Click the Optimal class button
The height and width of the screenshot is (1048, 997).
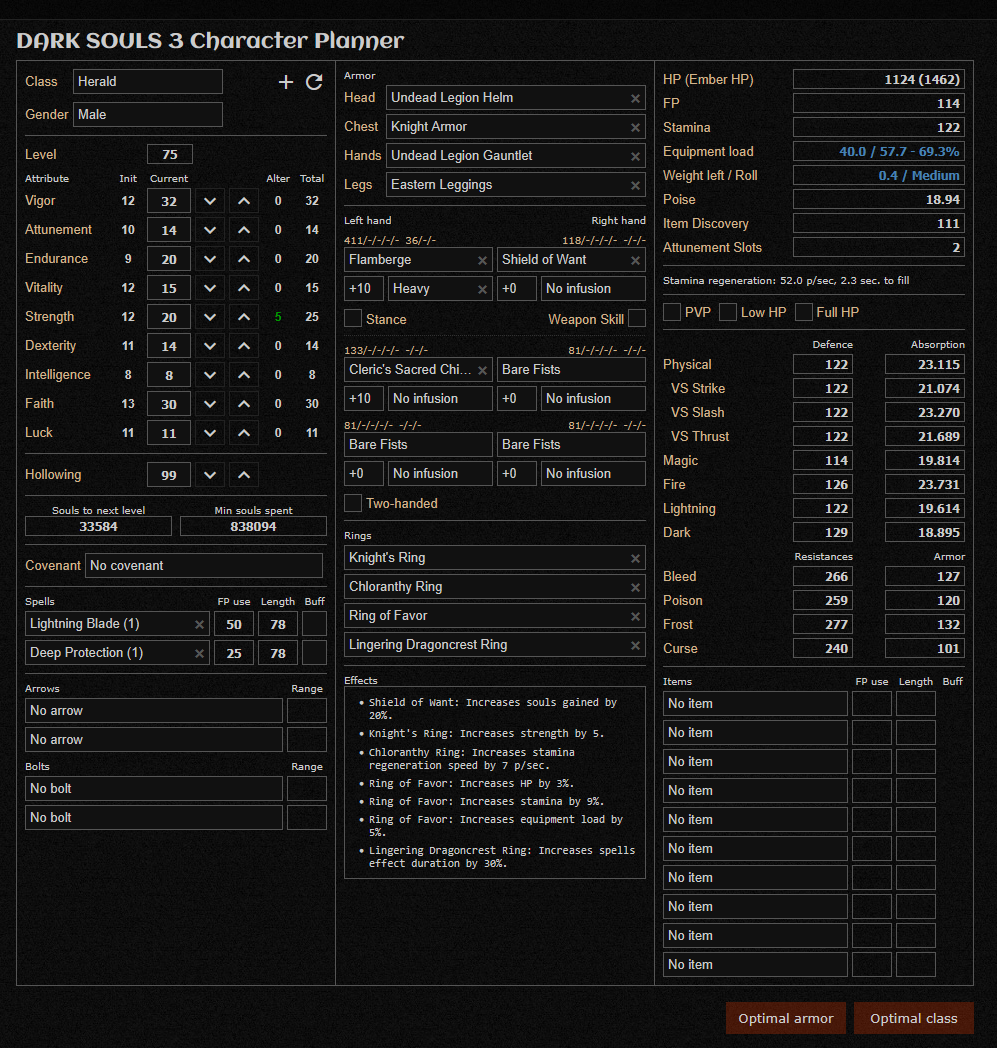tap(913, 1019)
